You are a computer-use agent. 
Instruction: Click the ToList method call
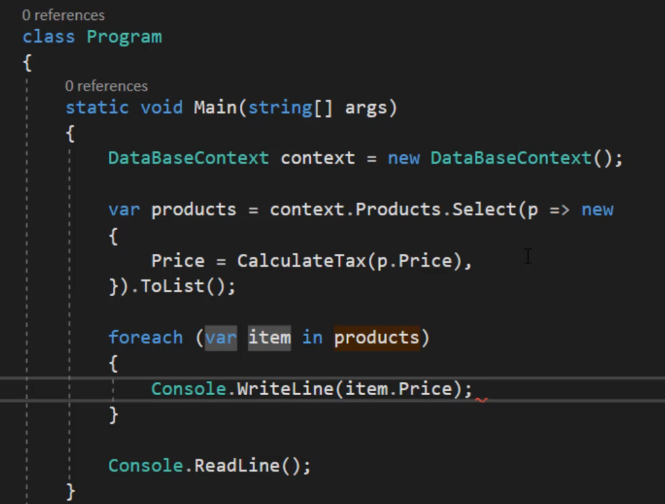click(173, 286)
